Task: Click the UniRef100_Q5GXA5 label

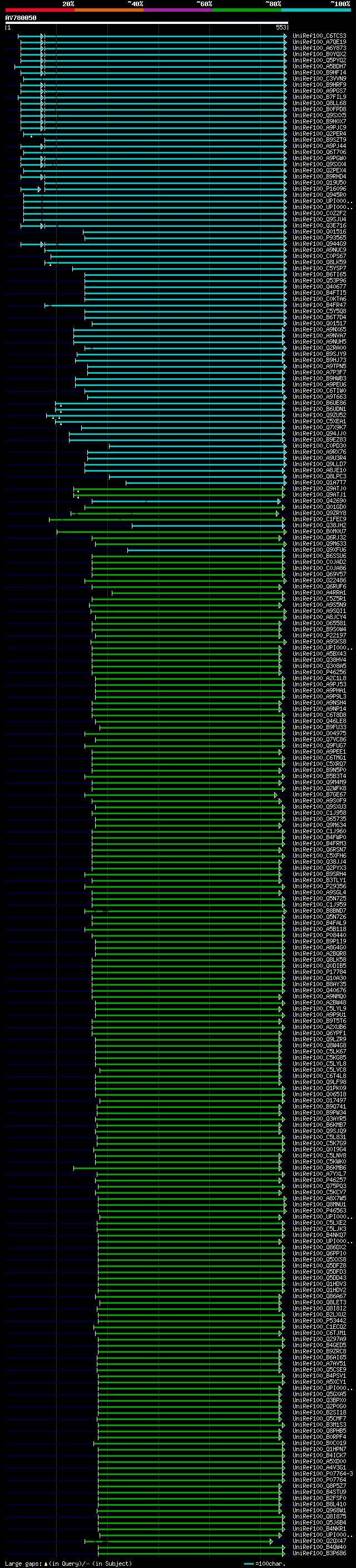Action: point(319,1394)
